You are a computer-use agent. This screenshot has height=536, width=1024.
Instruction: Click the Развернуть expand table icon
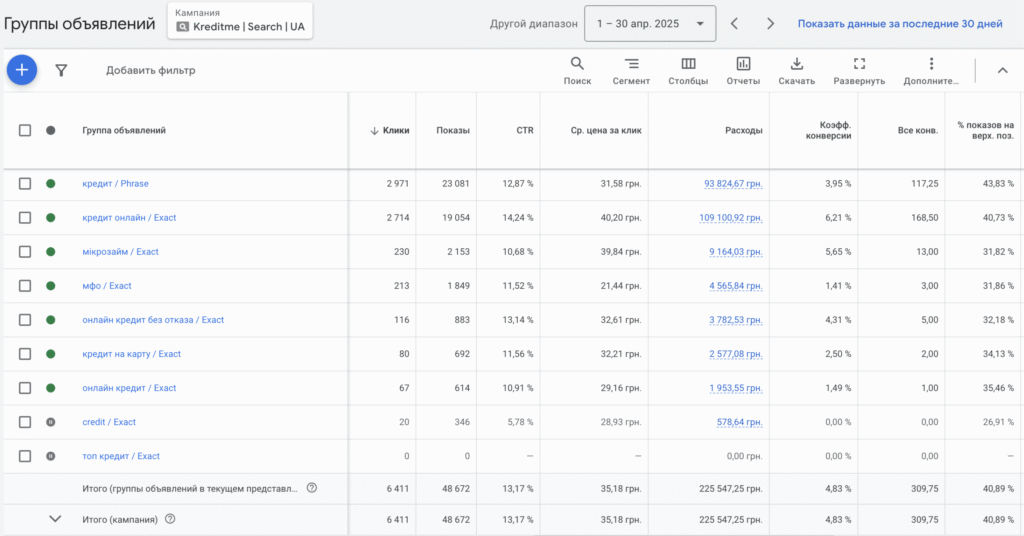[859, 70]
